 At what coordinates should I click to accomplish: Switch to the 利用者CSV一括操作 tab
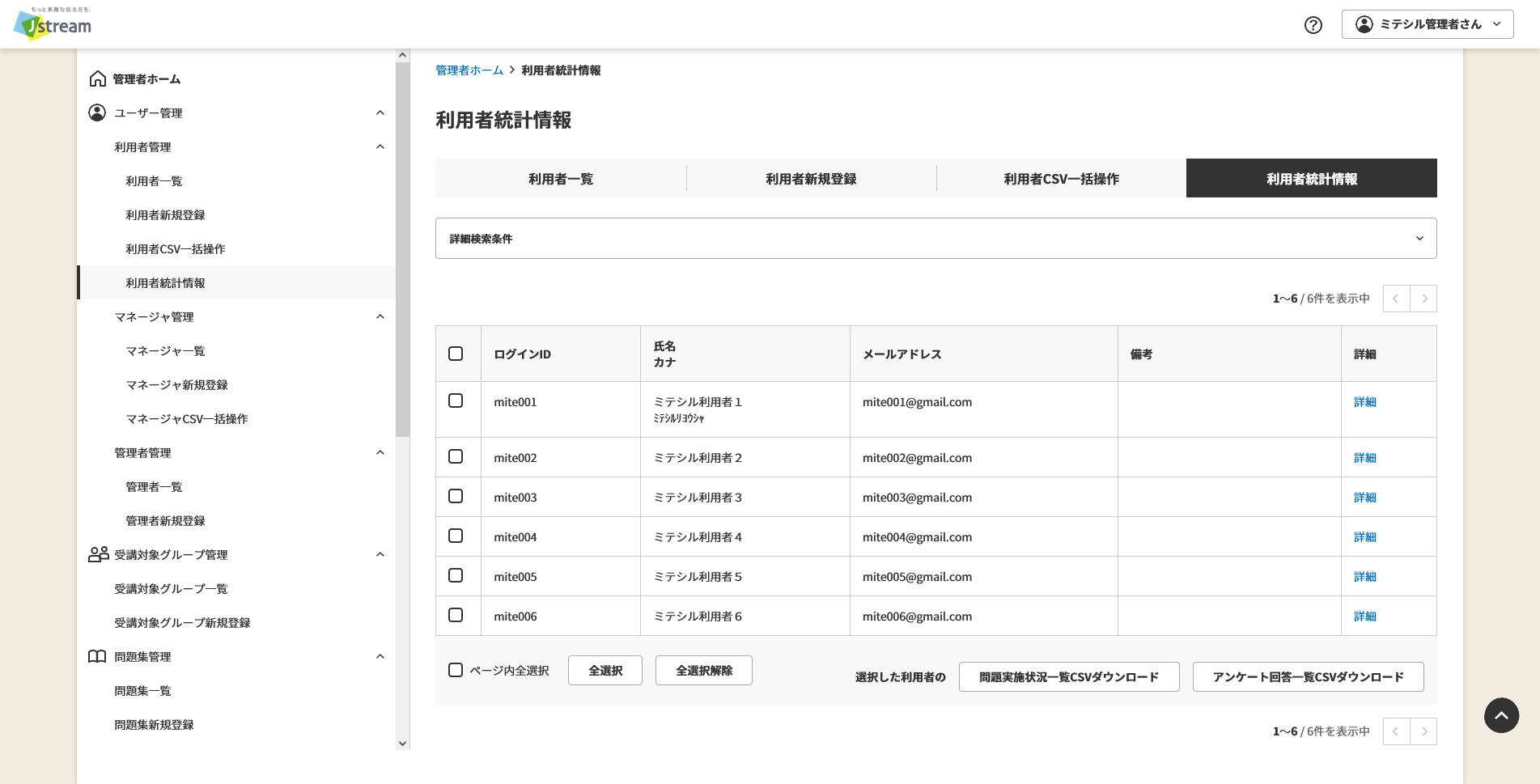pyautogui.click(x=1061, y=178)
